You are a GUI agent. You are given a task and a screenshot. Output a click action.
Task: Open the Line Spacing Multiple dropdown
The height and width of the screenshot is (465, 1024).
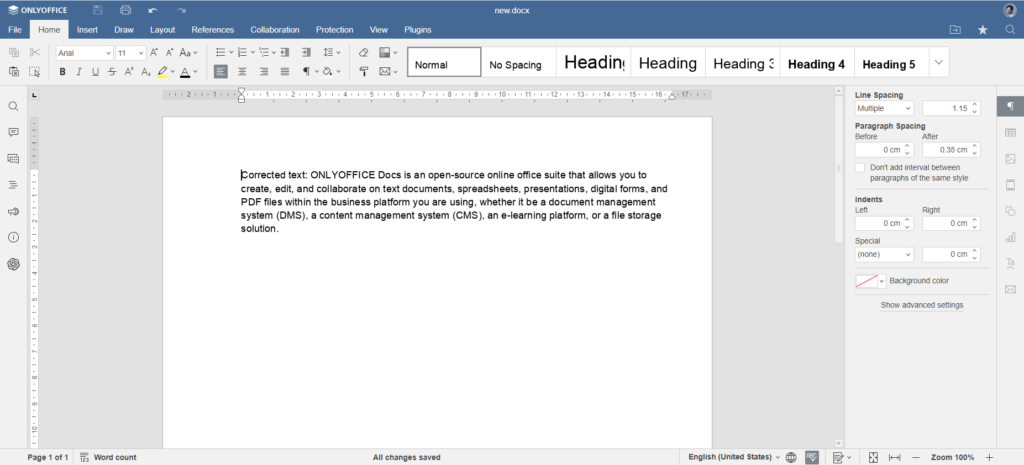click(884, 108)
